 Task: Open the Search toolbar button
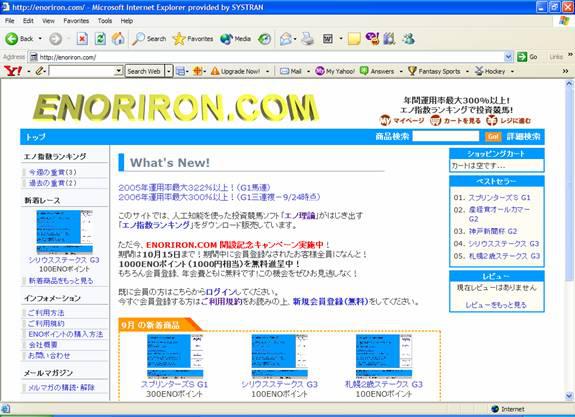tap(149, 39)
